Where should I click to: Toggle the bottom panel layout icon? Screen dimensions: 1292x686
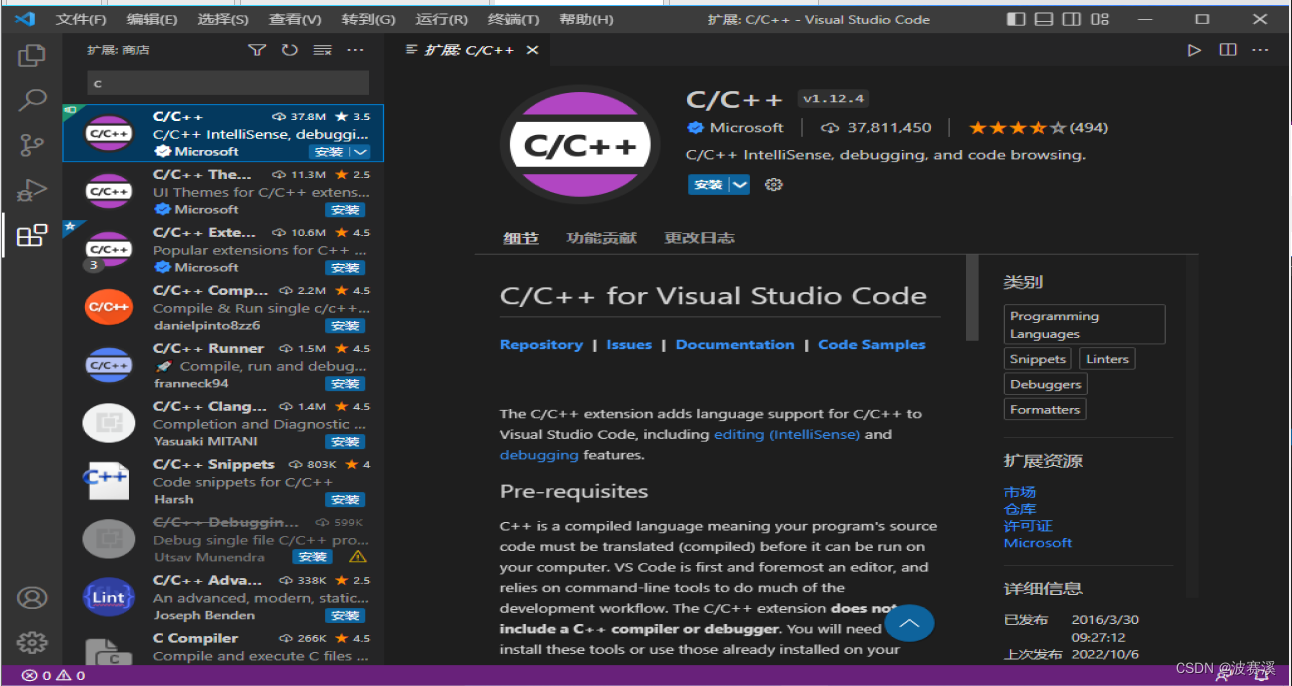coord(1044,19)
